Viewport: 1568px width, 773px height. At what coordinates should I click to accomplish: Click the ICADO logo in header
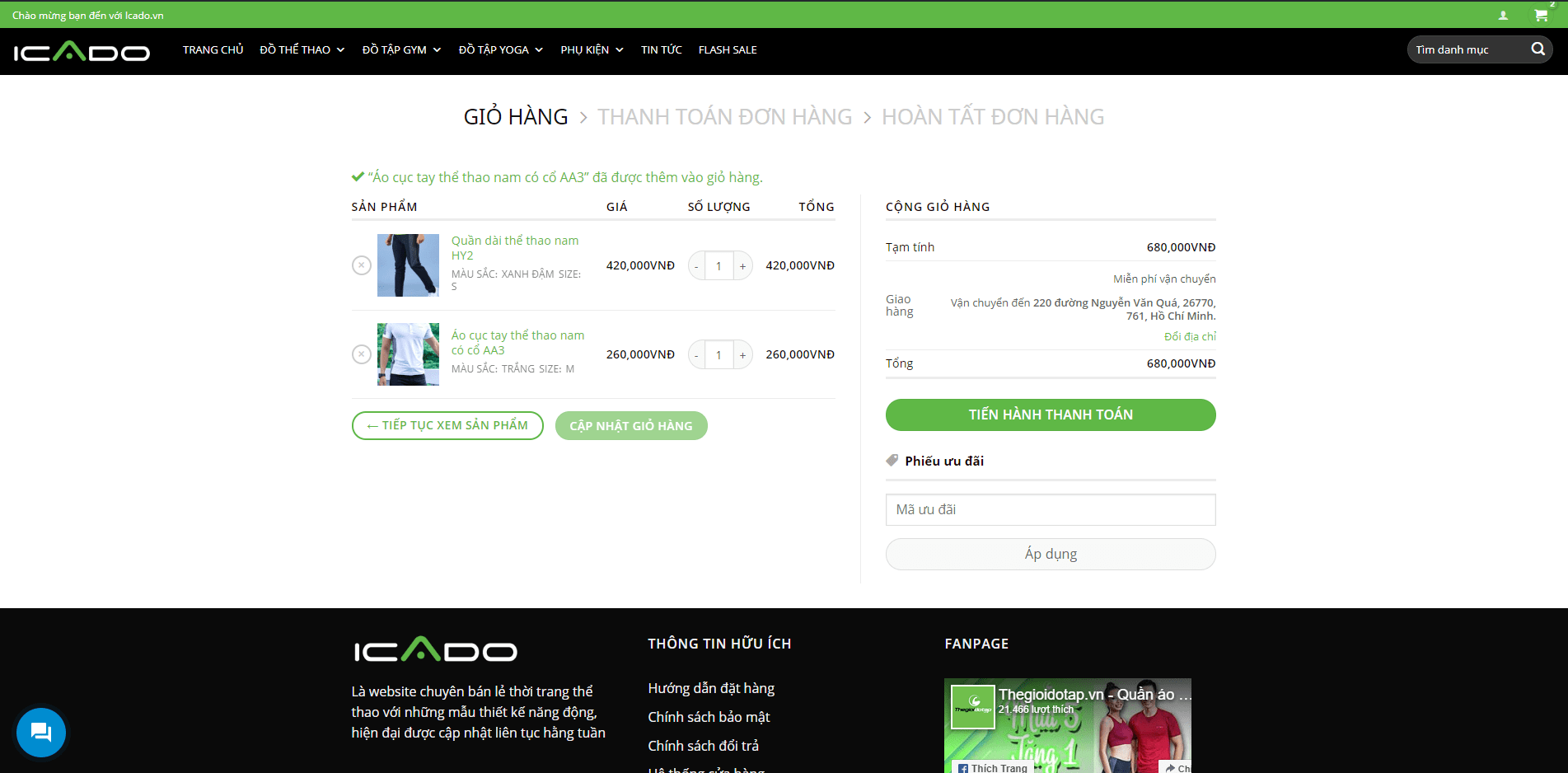[82, 51]
